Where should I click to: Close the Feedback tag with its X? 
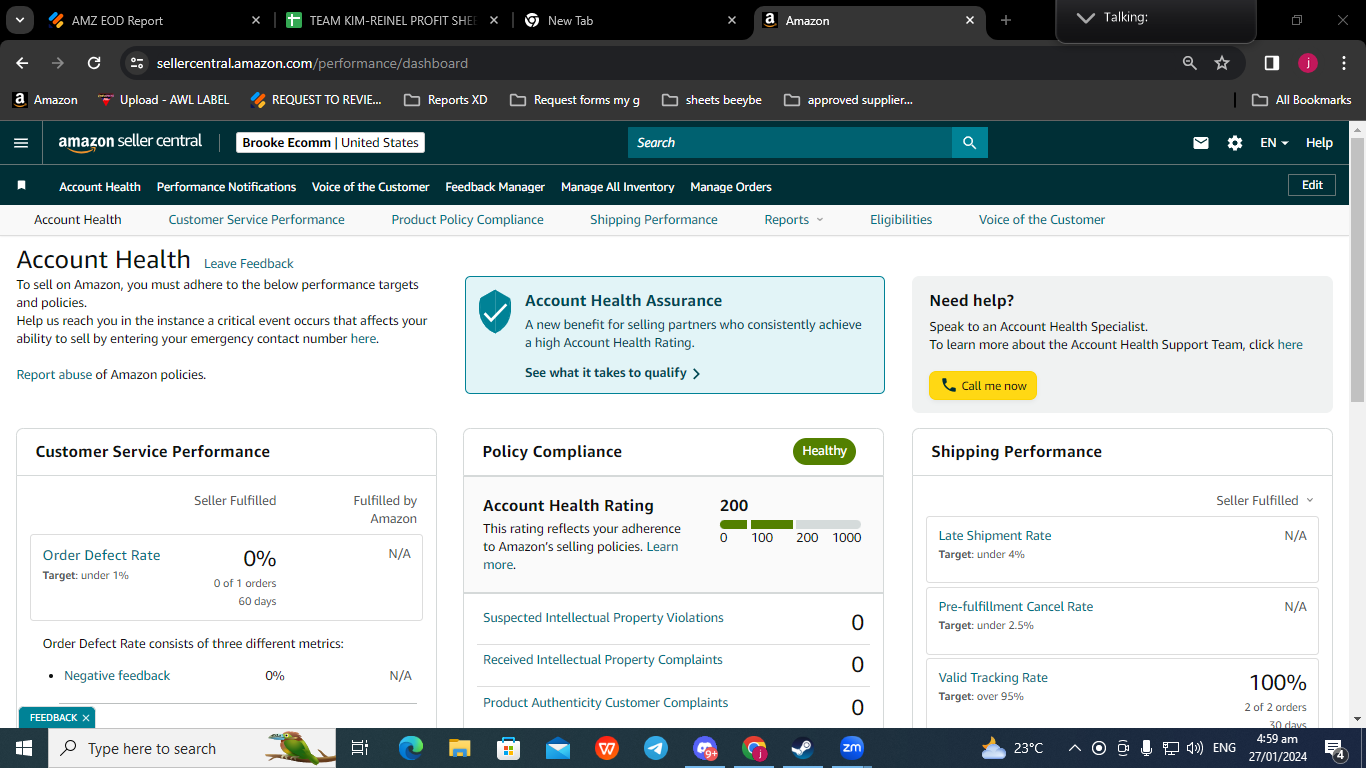(x=86, y=718)
